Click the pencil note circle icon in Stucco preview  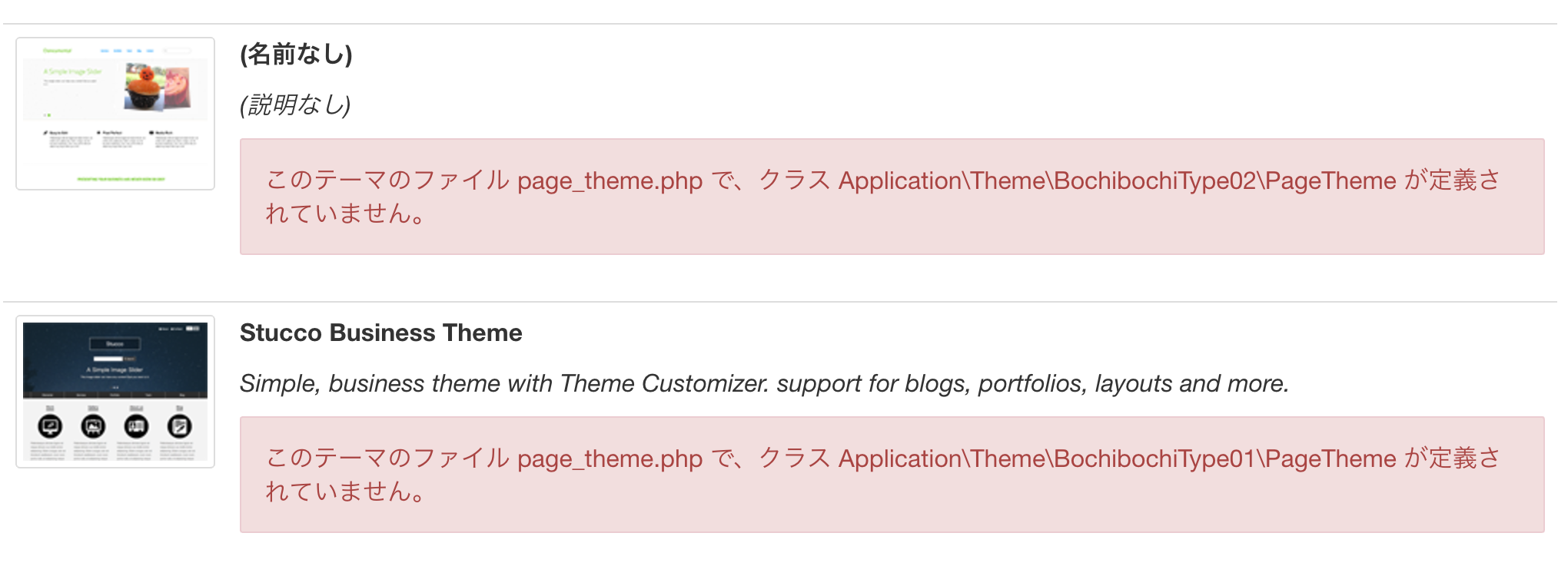click(179, 426)
